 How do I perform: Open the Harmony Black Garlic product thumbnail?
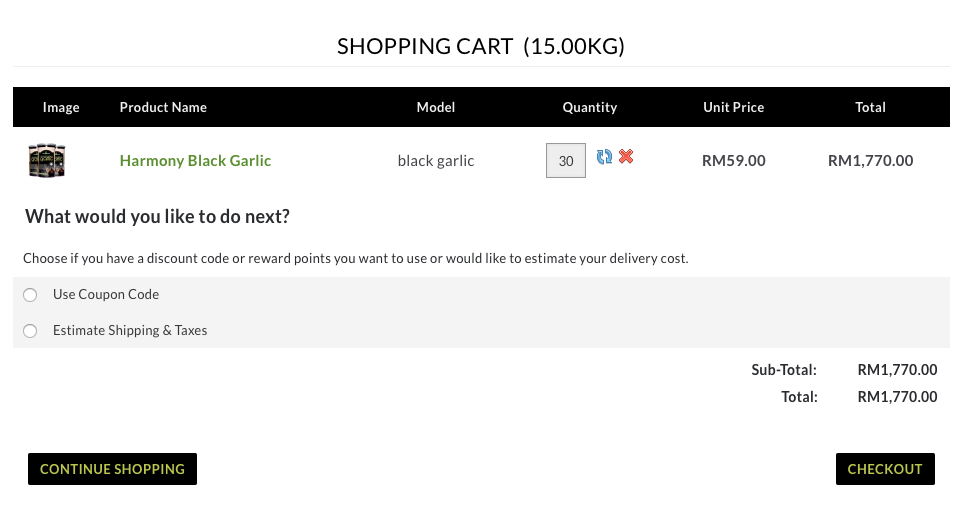pos(47,161)
